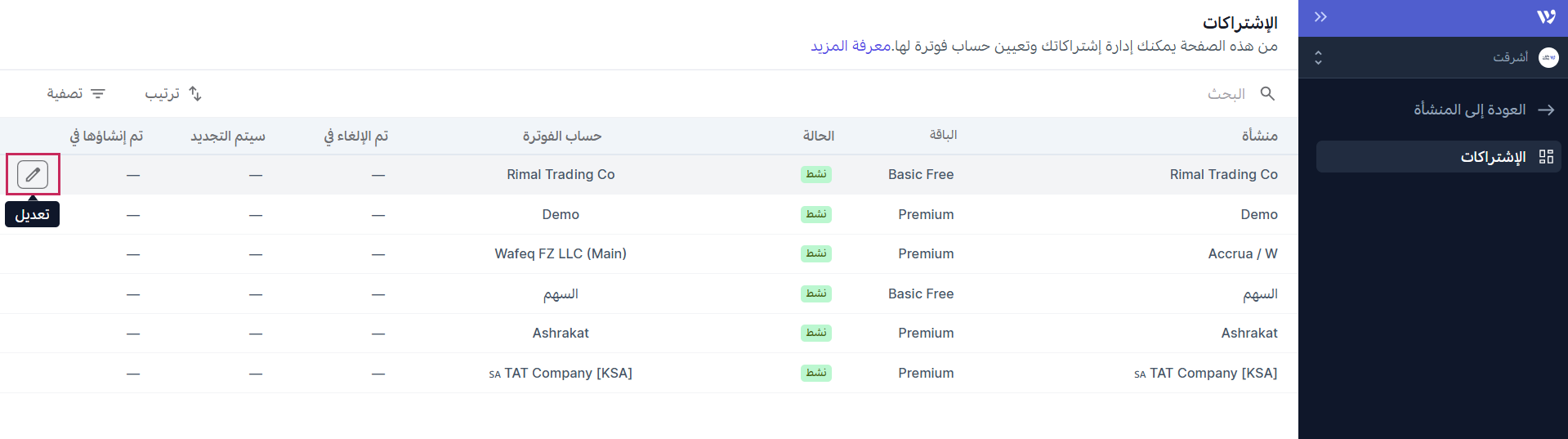Click the back arrow icon in sidebar

[1546, 110]
